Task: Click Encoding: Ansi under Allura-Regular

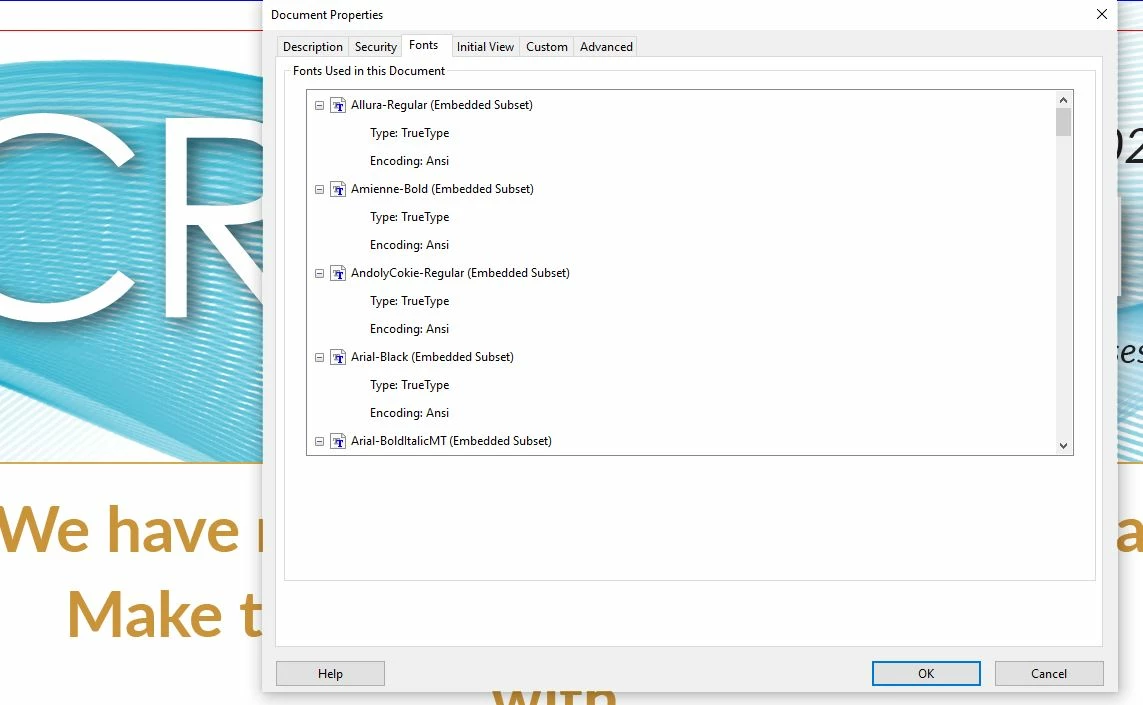Action: 409,160
